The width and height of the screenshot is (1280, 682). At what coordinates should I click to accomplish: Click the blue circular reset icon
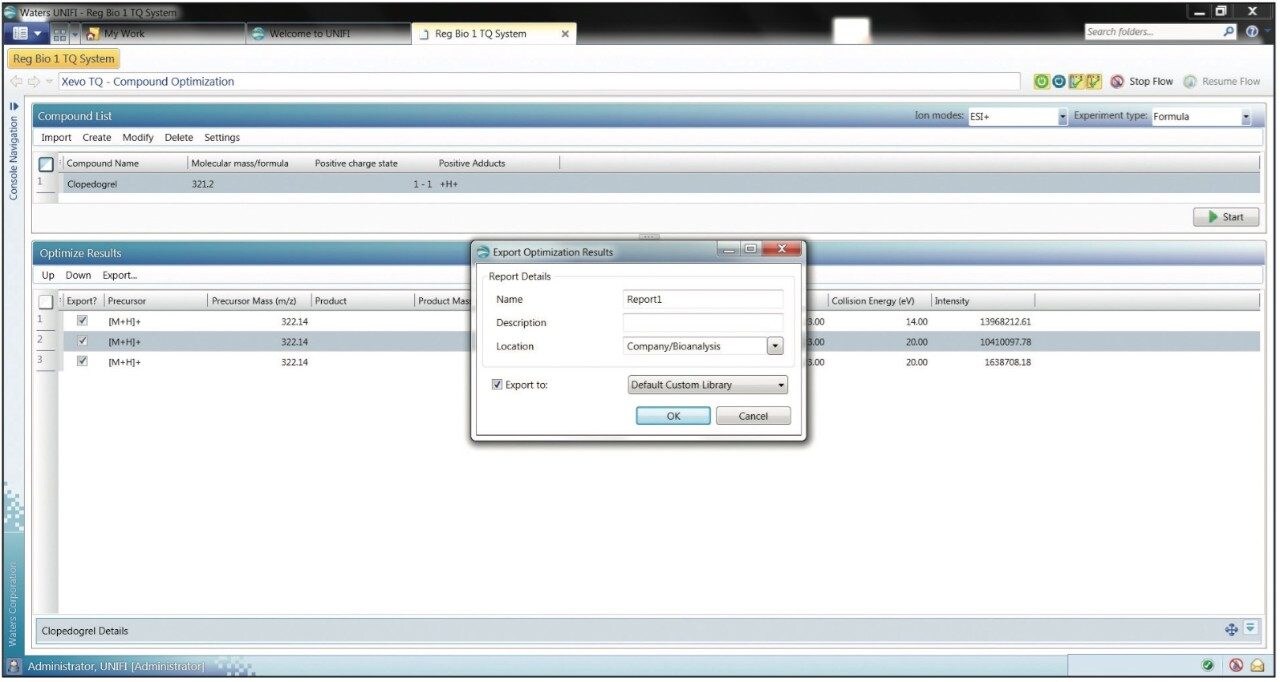coord(1058,82)
